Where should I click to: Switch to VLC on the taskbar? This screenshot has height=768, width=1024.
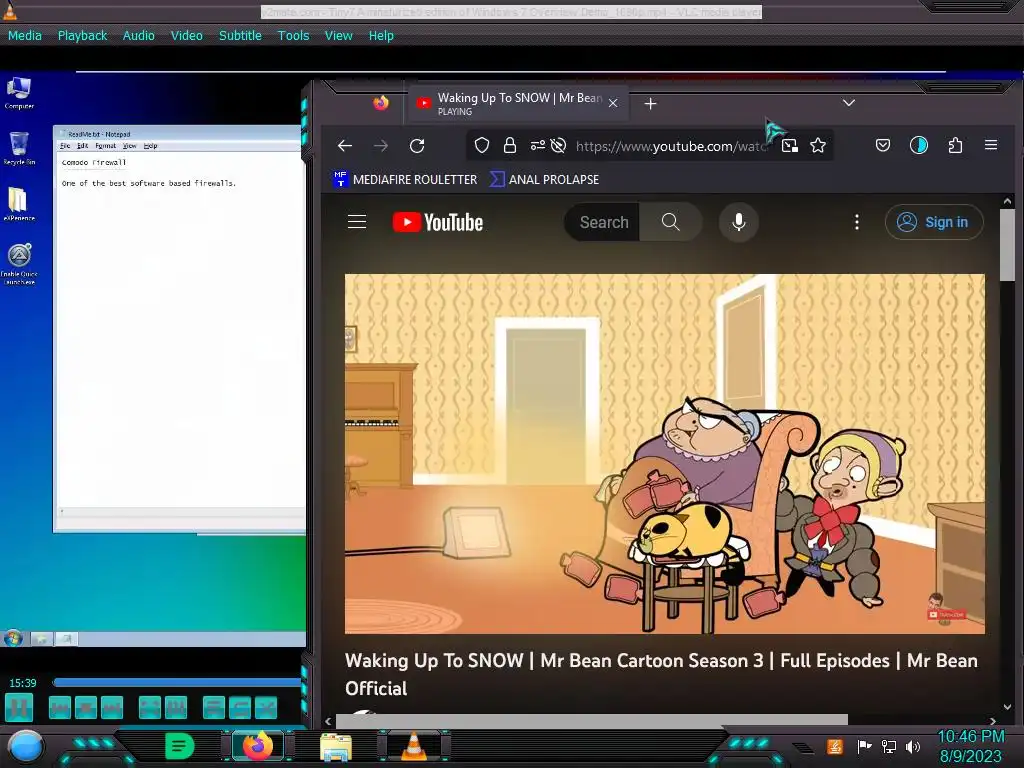pyautogui.click(x=414, y=746)
